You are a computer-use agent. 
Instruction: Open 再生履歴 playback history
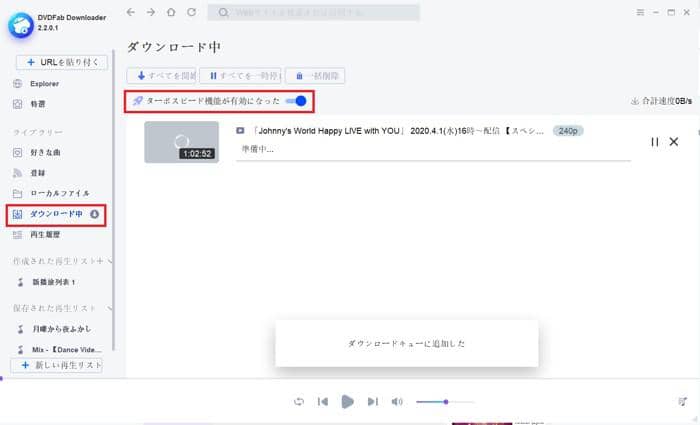(x=37, y=234)
